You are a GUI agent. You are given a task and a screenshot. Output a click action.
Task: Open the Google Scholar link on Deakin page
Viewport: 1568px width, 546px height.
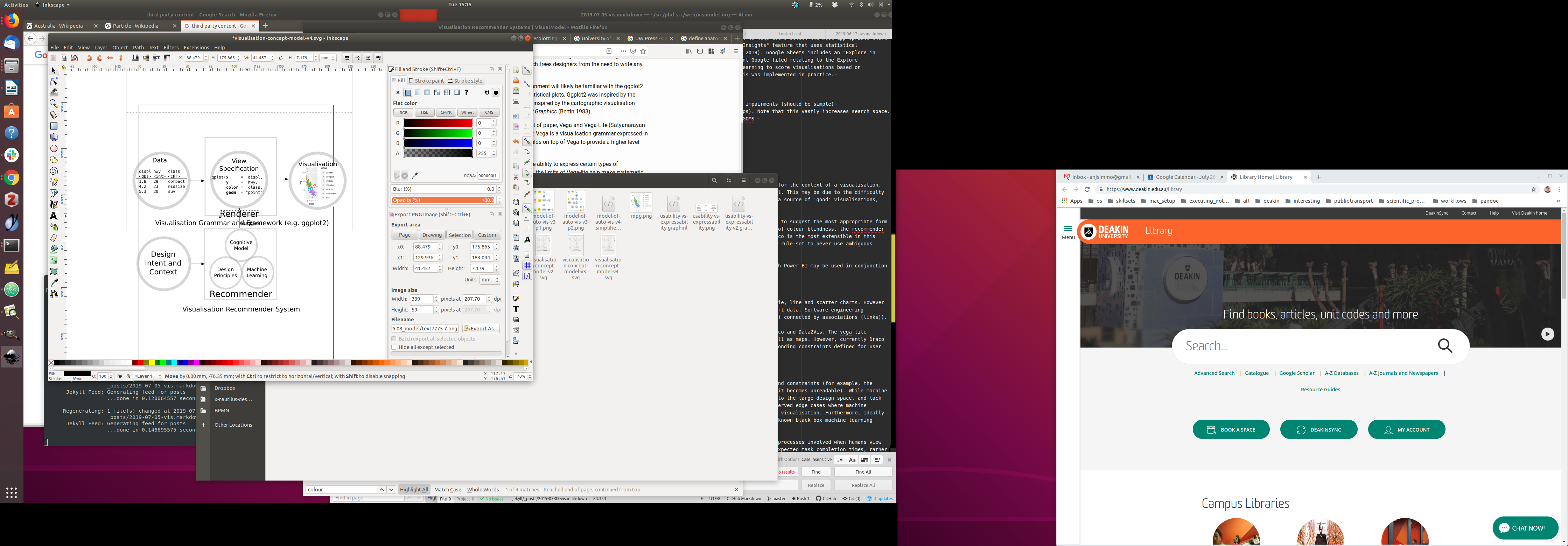1296,373
